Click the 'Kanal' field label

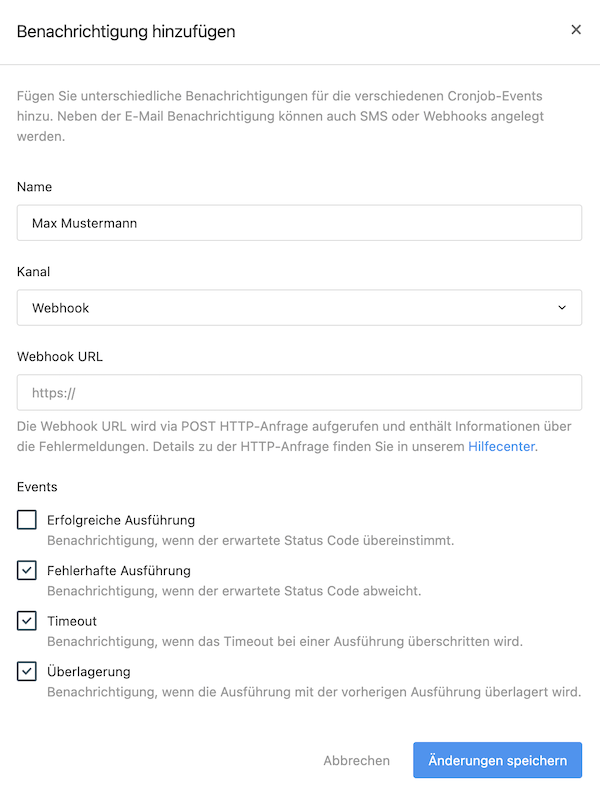coord(34,272)
